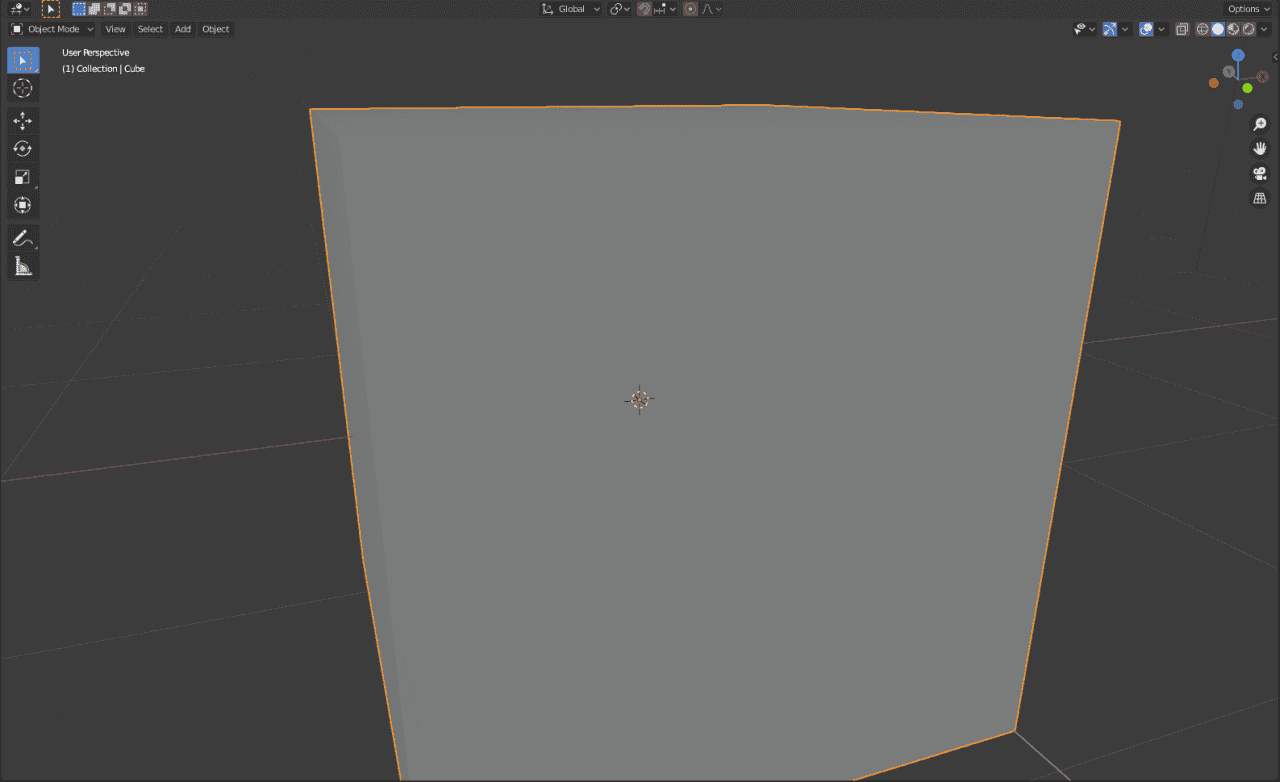Select the Rotate tool
Screen dimensions: 1280x782
click(x=22, y=148)
